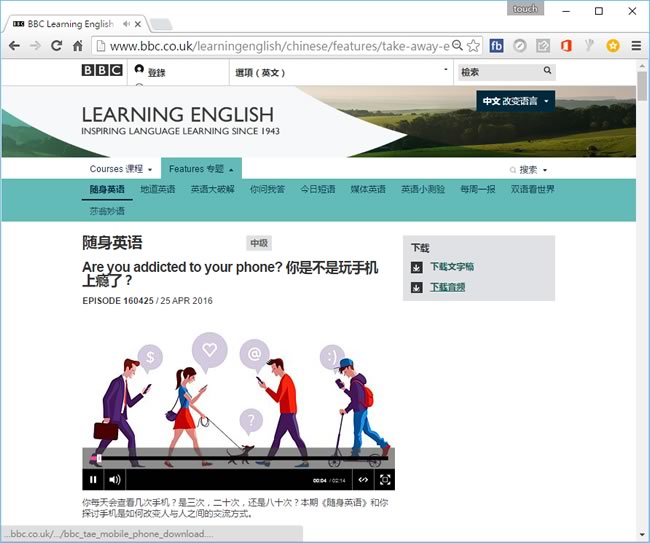Open the 今日短语 section
Image resolution: width=650 pixels, height=543 pixels.
318,189
